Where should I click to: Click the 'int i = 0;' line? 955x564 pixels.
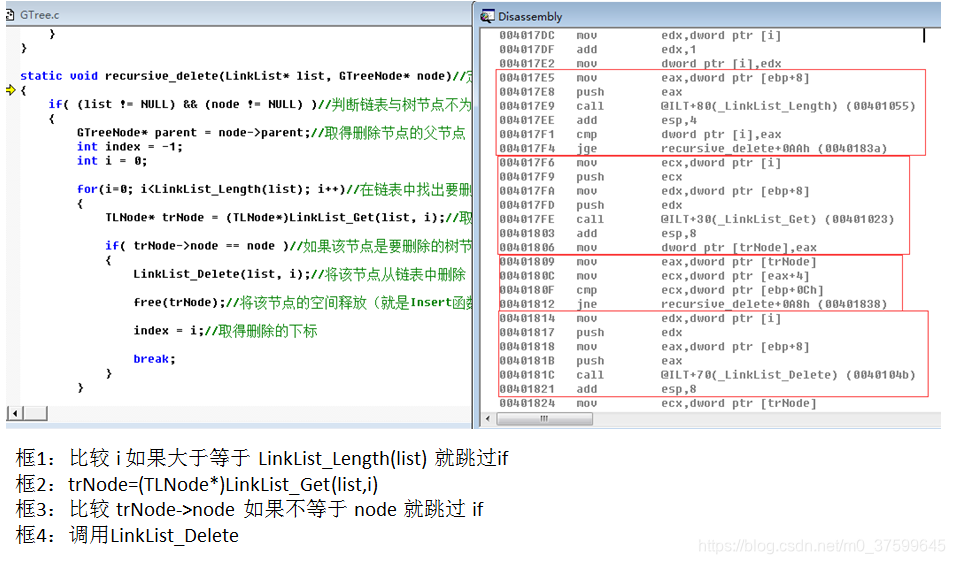pos(112,161)
